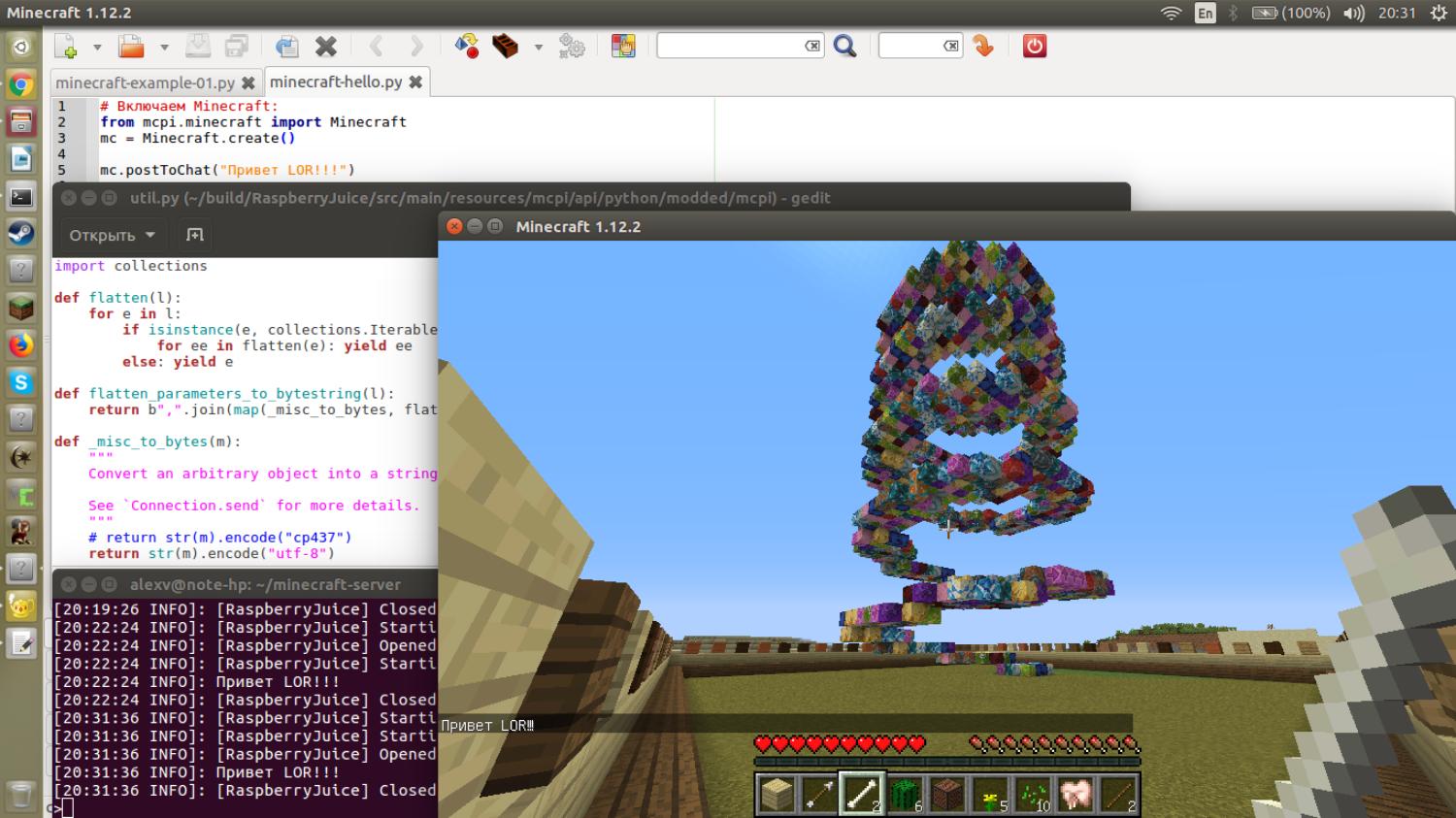Viewport: 1456px width, 818px height.
Task: Save all open files in Geany
Action: click(237, 46)
